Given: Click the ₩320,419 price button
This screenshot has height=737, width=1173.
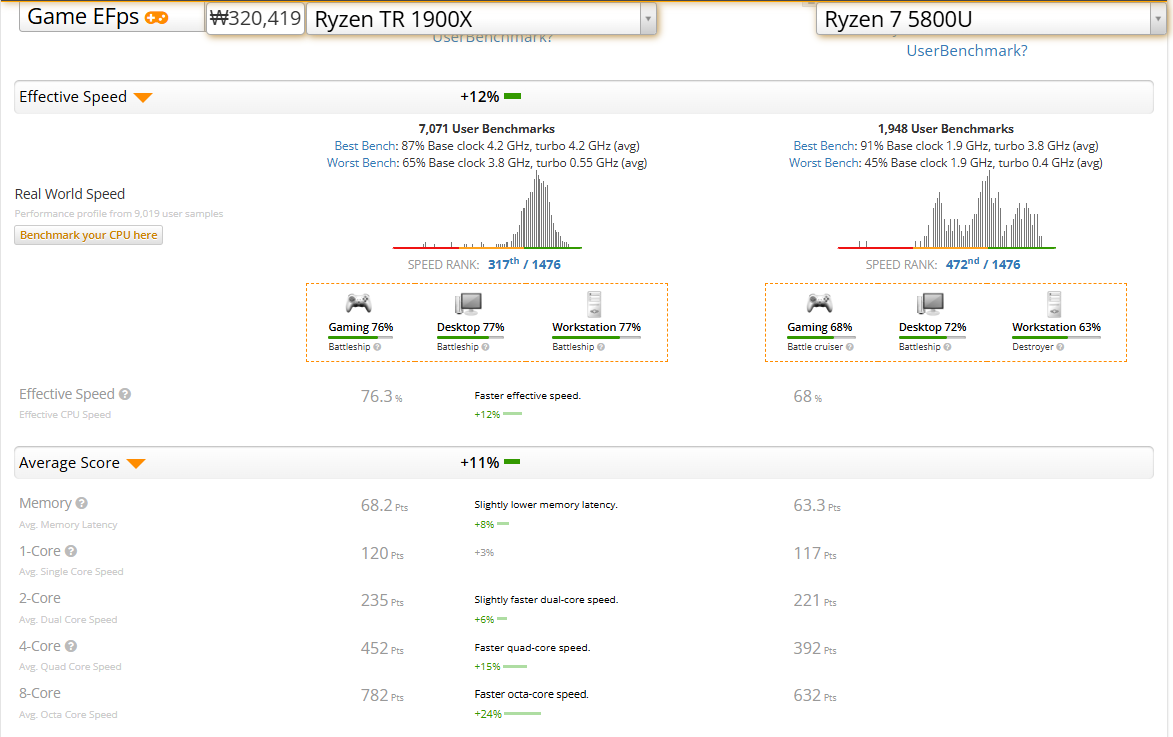Looking at the screenshot, I should (255, 18).
